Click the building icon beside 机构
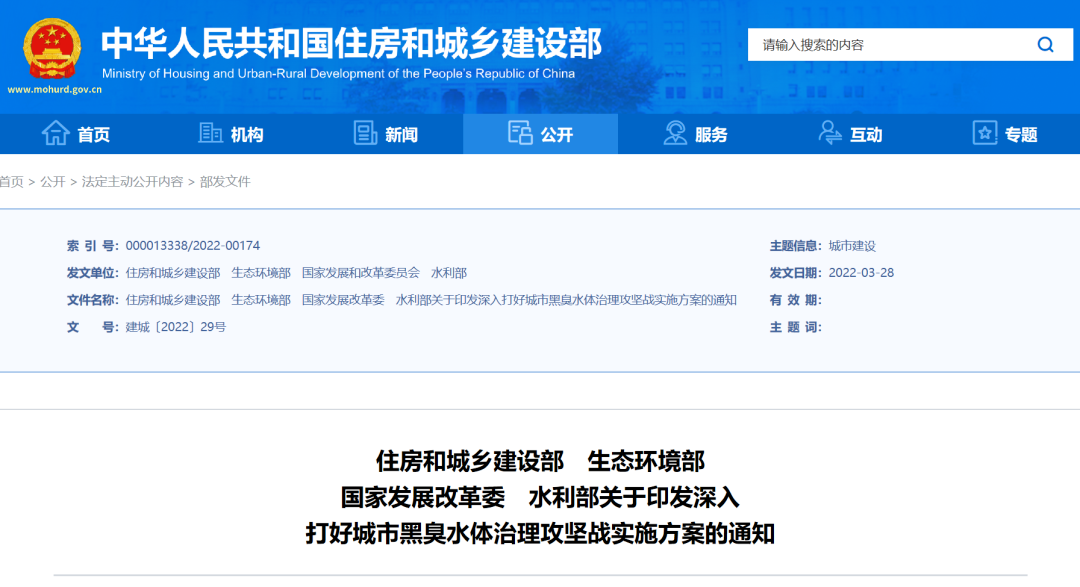The width and height of the screenshot is (1080, 587). pyautogui.click(x=211, y=133)
